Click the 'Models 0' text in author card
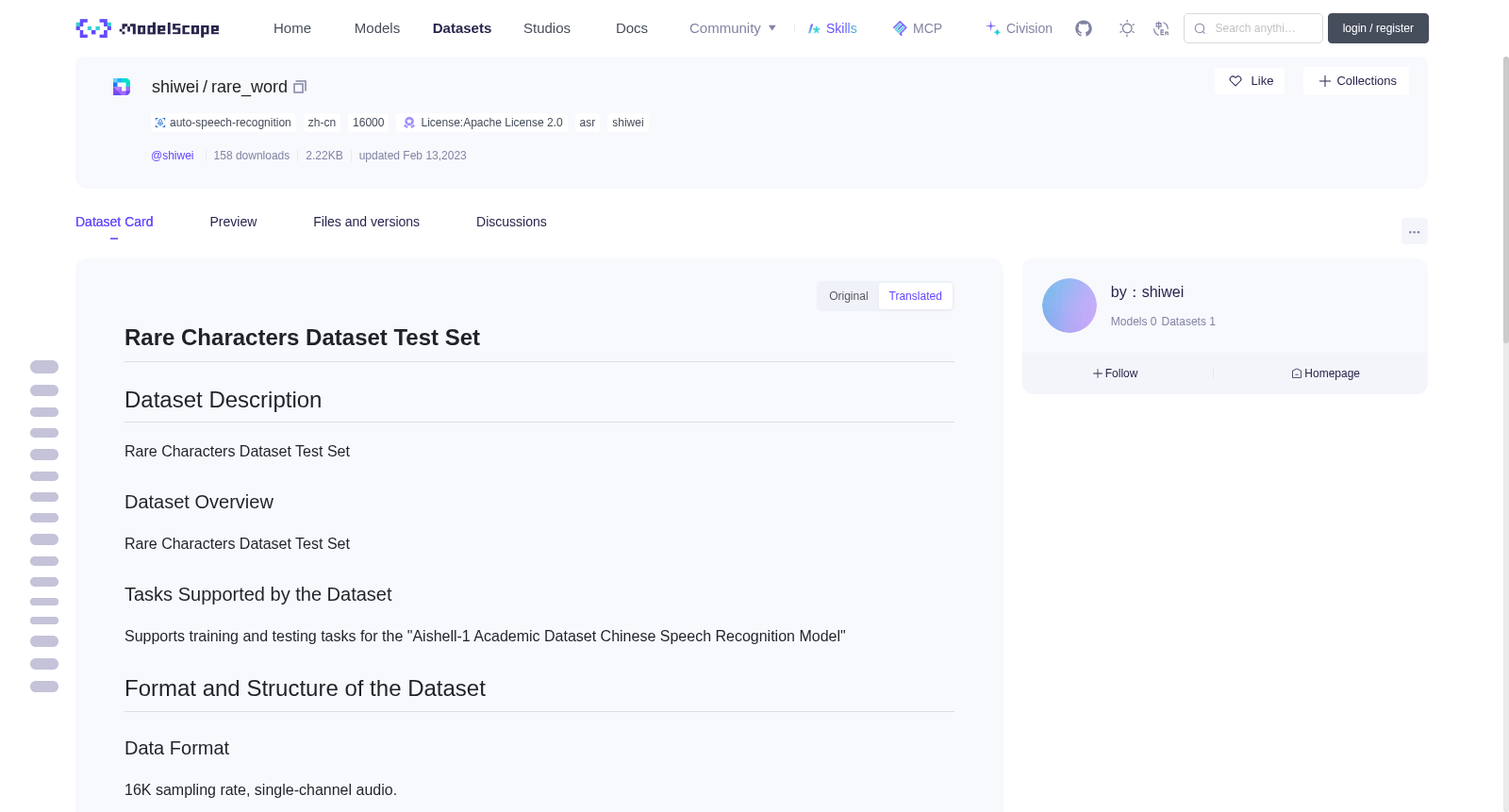Screen dimensions: 1509x812 1134,322
